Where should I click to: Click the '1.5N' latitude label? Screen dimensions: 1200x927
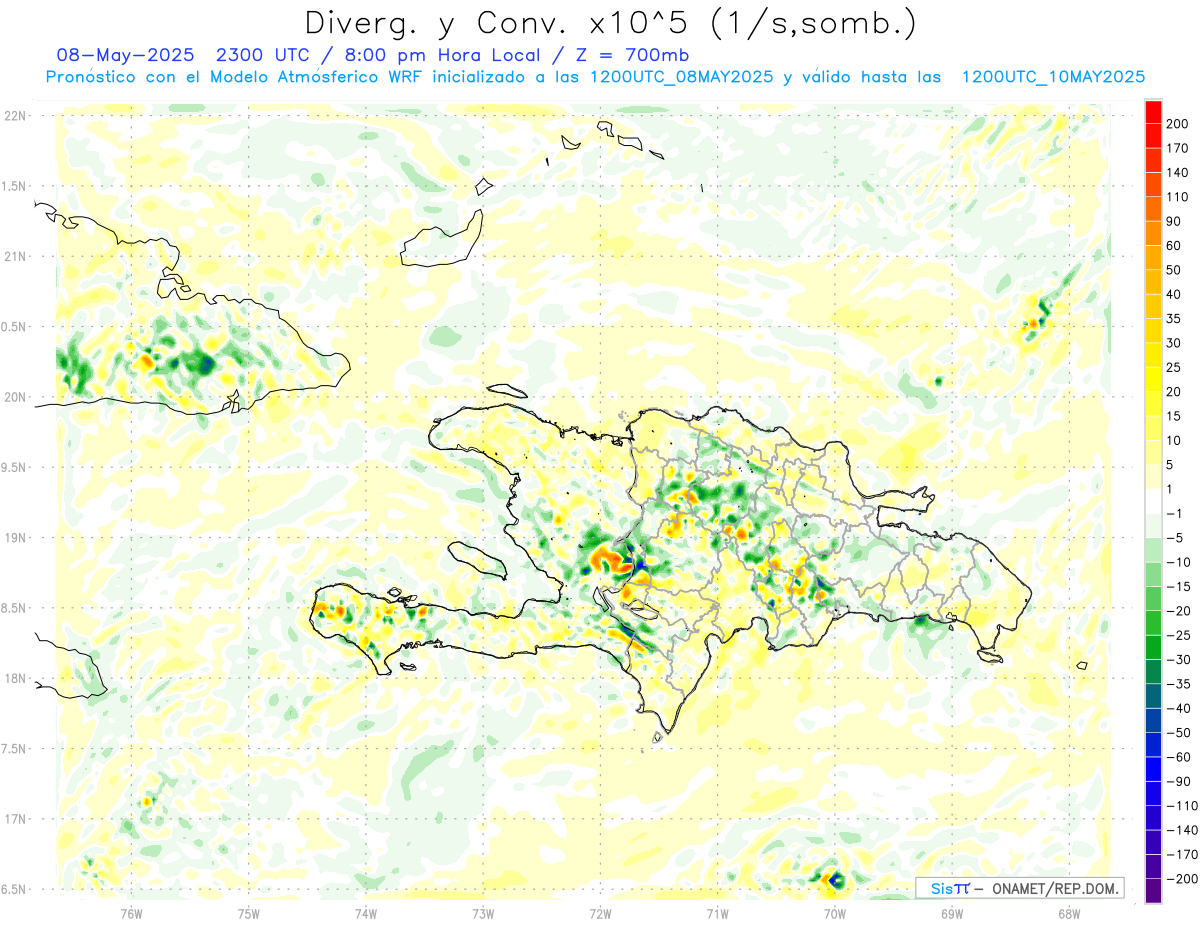pyautogui.click(x=14, y=186)
